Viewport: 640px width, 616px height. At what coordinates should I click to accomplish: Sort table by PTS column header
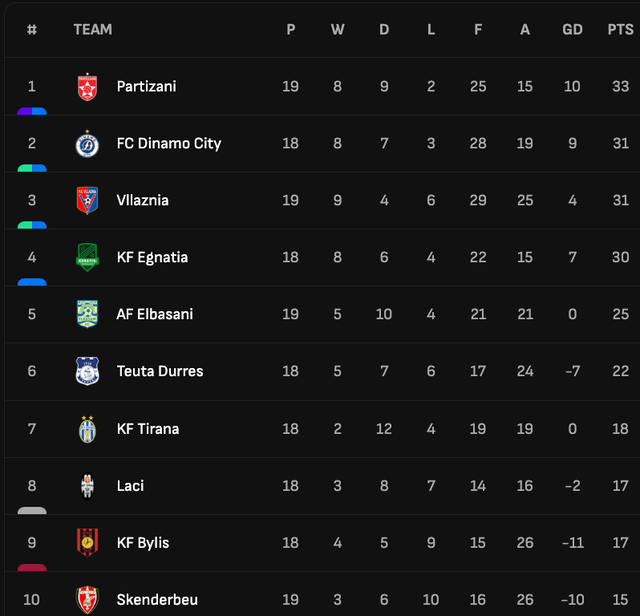point(620,29)
